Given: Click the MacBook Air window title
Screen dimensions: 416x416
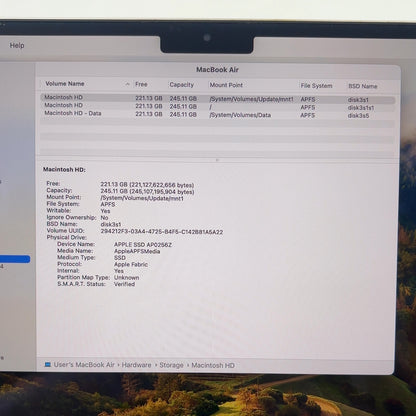Looking at the screenshot, I should [x=217, y=70].
